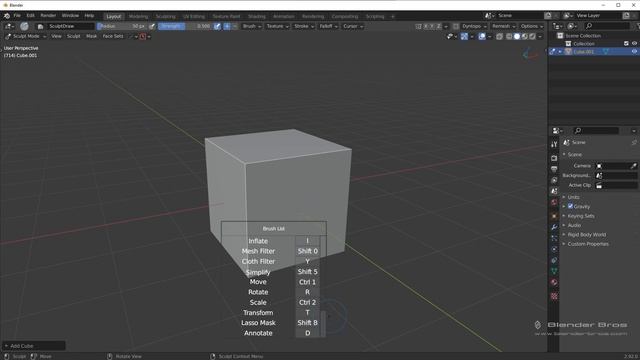Open the Render properties tab icon

[x=554, y=158]
